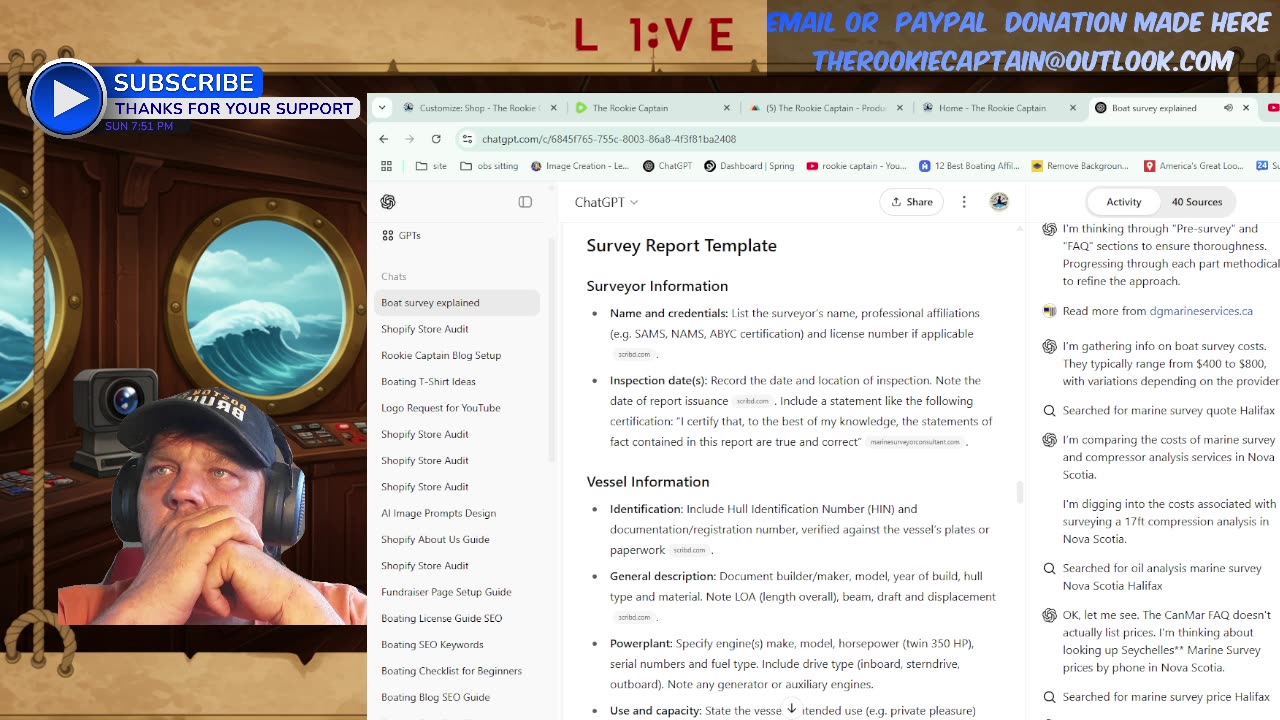Screen dimensions: 1280x720
Task: Open rookie captain YouTube bookmark
Action: [x=857, y=166]
